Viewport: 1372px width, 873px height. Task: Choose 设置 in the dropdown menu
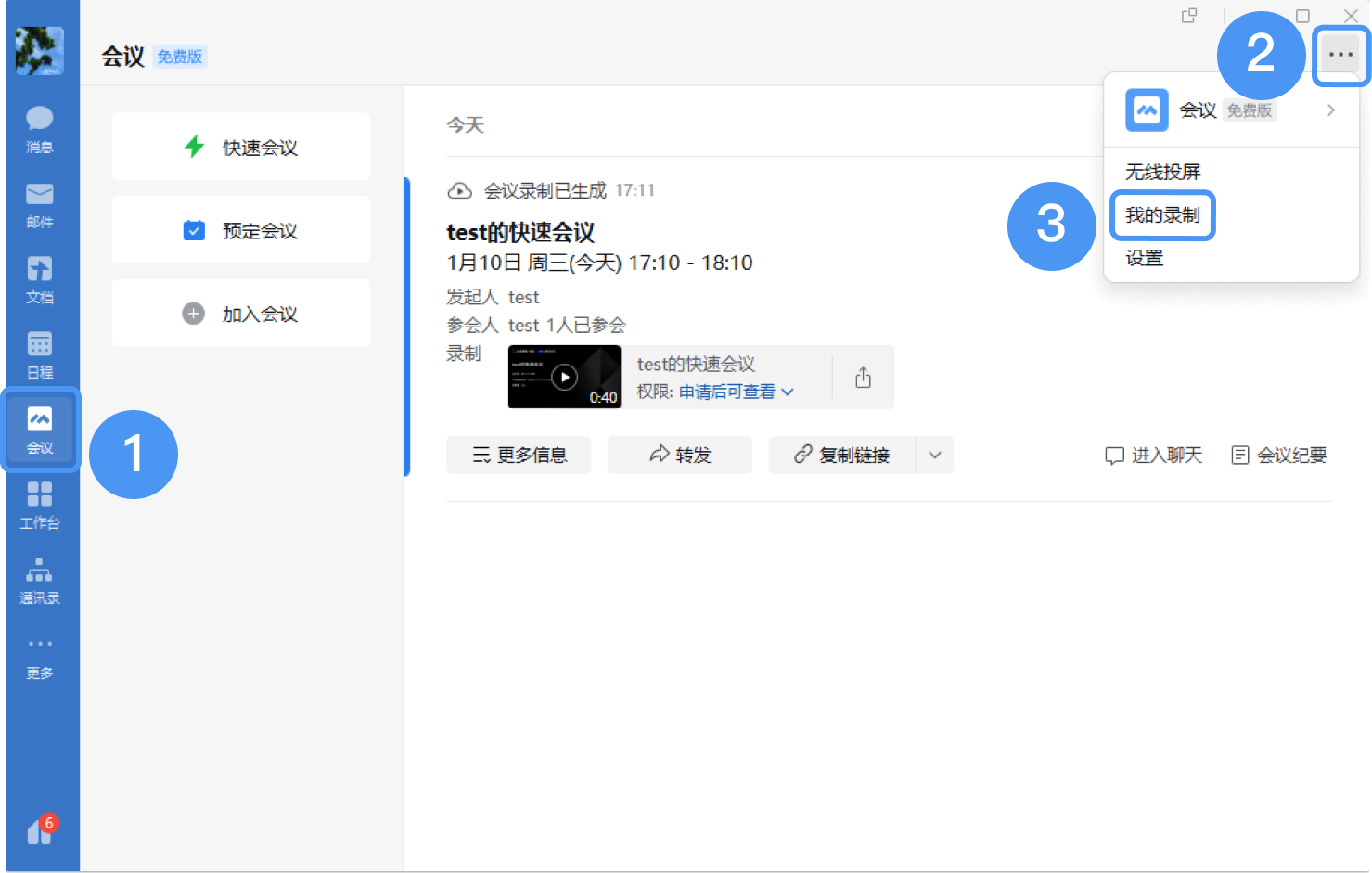pos(1144,258)
